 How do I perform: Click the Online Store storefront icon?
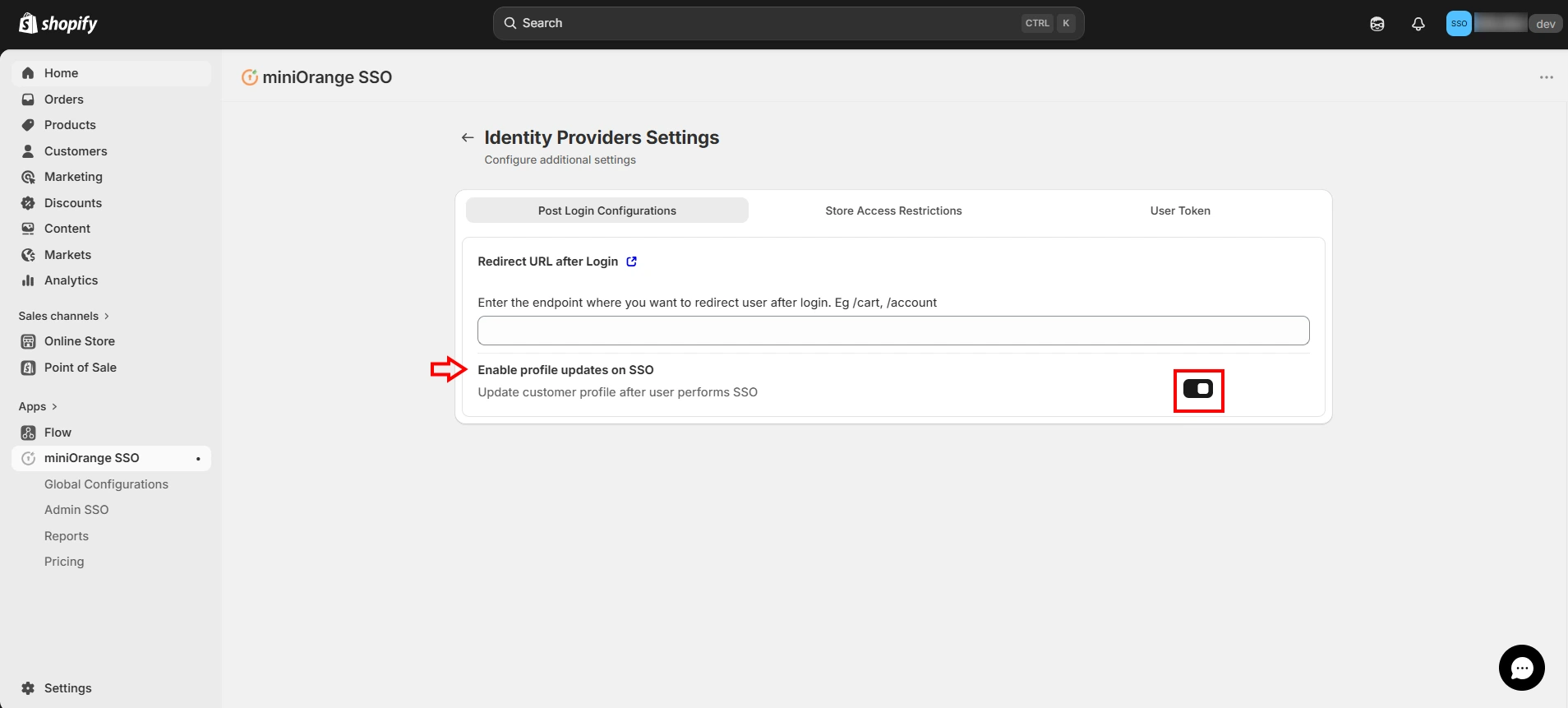click(28, 341)
